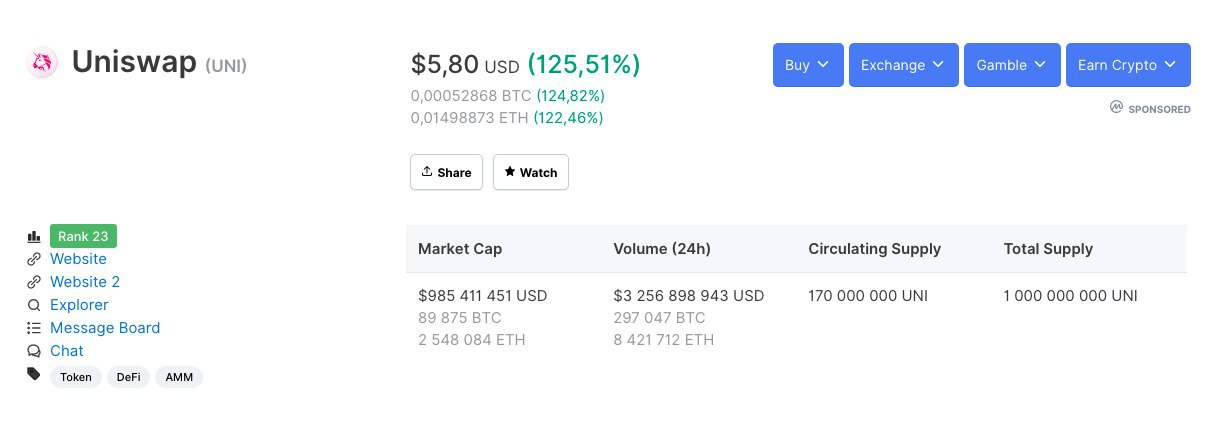Click the tag icon before Token
Image resolution: width=1215 pixels, height=448 pixels.
tap(34, 375)
